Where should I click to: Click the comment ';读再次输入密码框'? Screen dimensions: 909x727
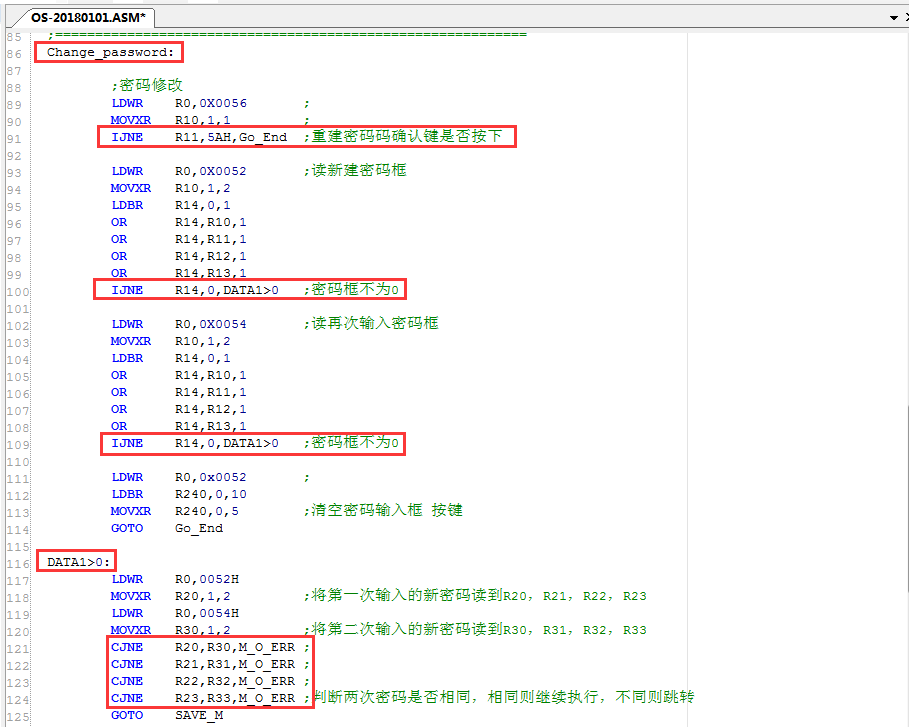pos(371,323)
